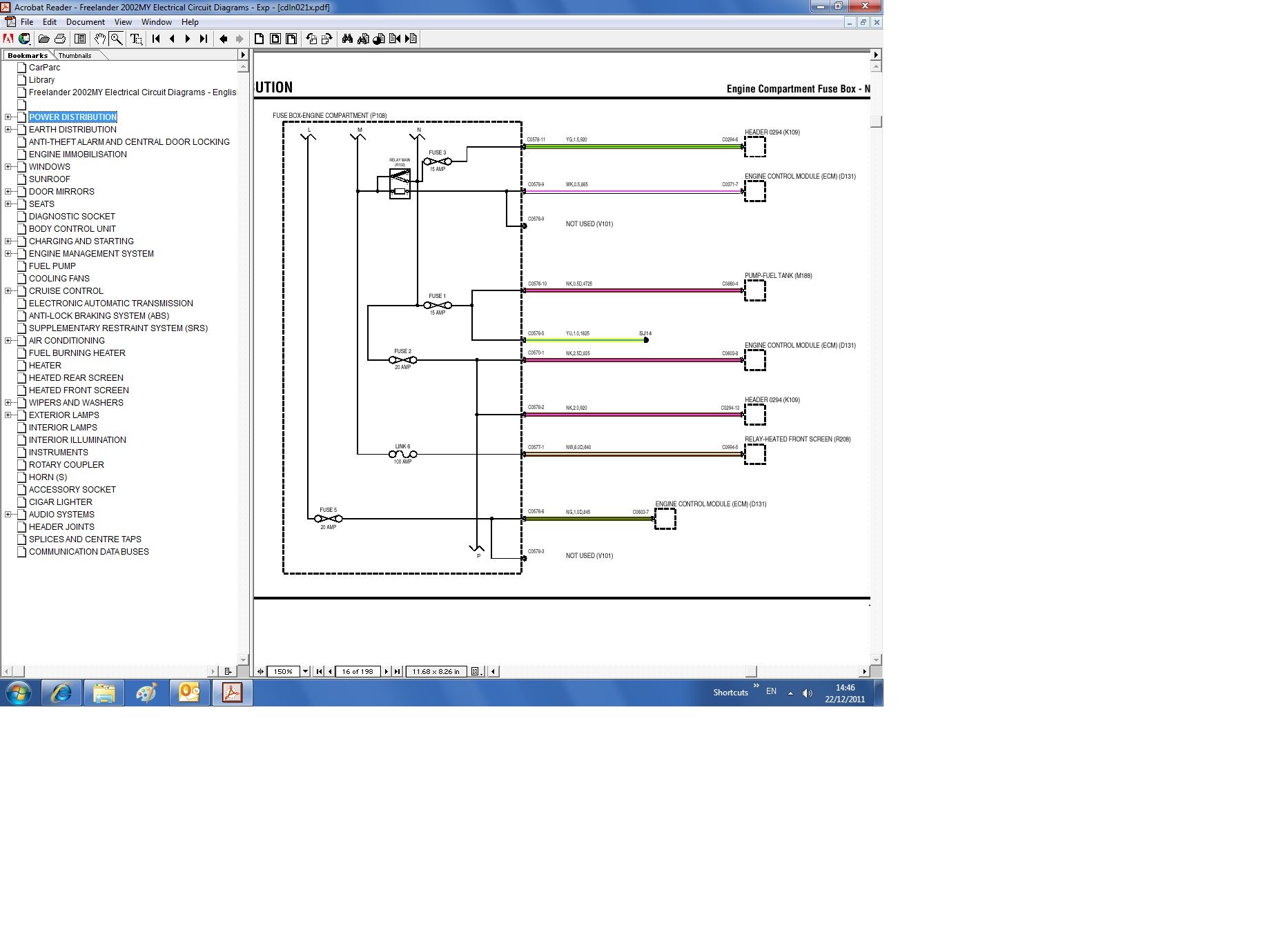Open Internet Explorer from the taskbar

click(x=61, y=693)
